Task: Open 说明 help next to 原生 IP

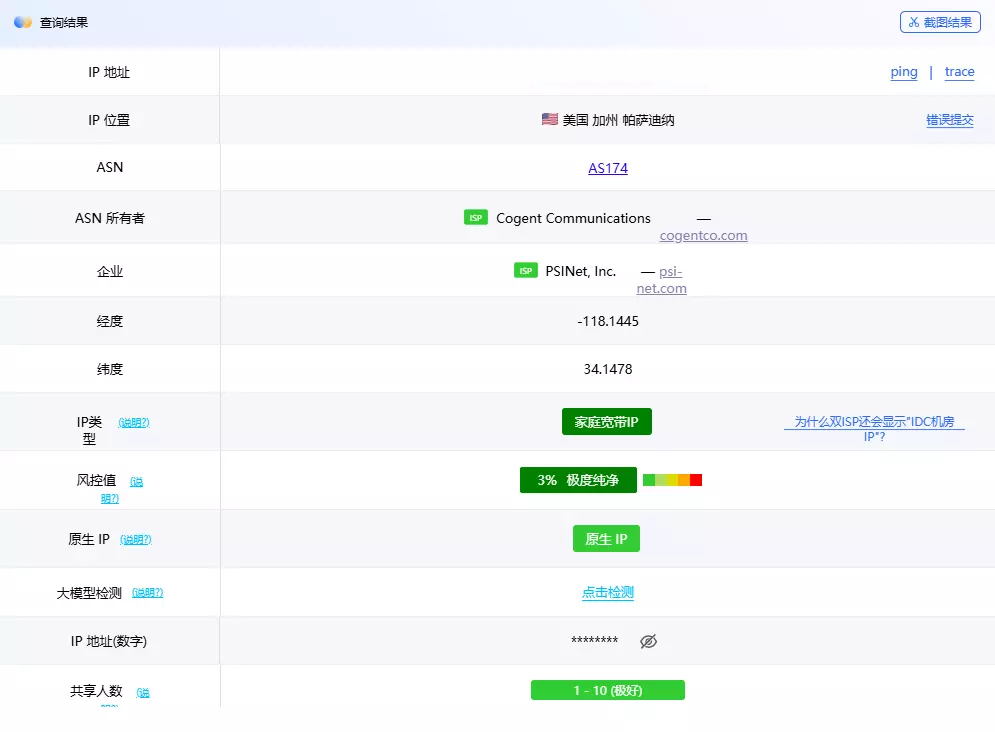Action: point(136,540)
